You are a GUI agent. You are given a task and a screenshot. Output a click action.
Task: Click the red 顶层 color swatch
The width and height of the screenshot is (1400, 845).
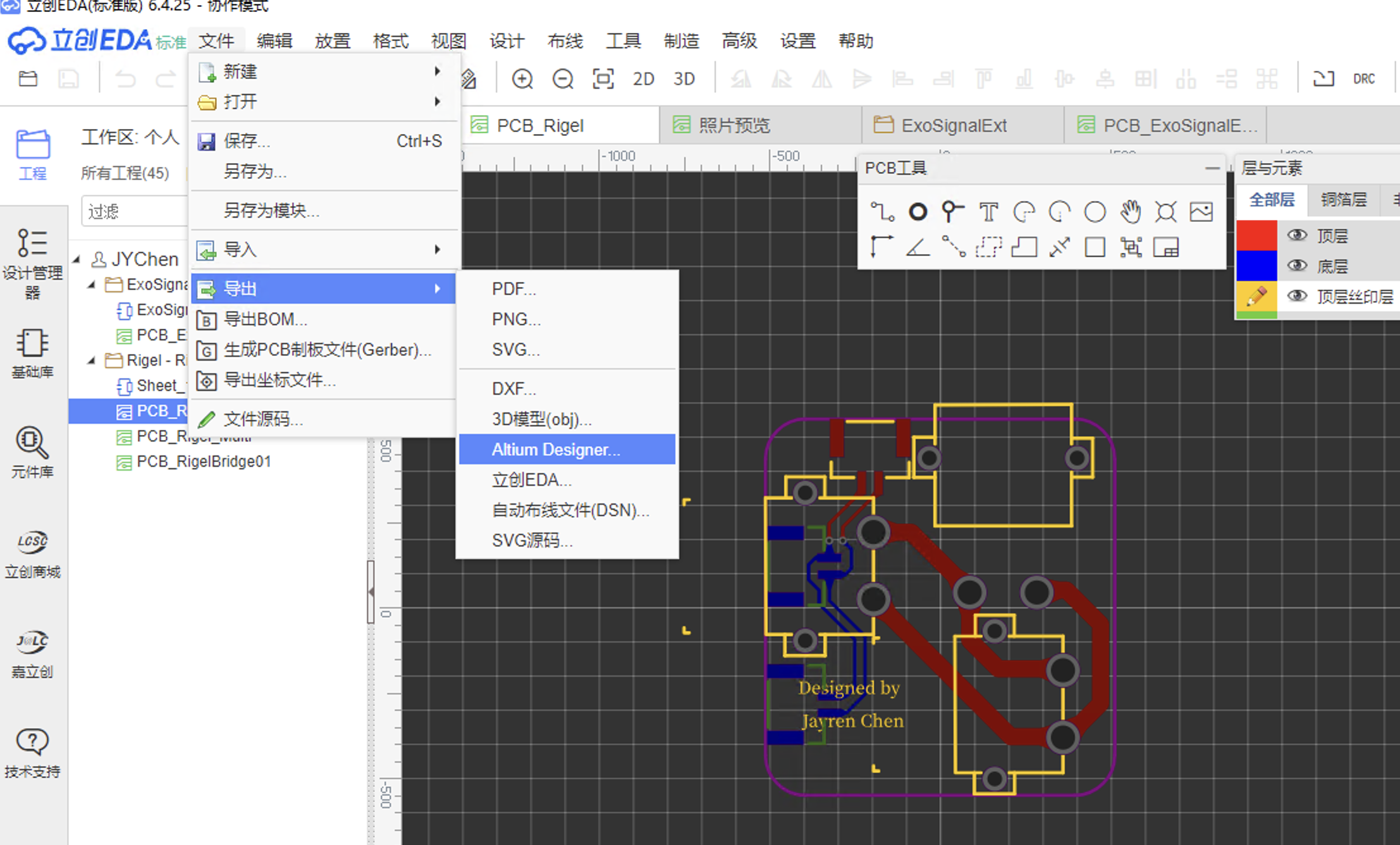coord(1256,235)
